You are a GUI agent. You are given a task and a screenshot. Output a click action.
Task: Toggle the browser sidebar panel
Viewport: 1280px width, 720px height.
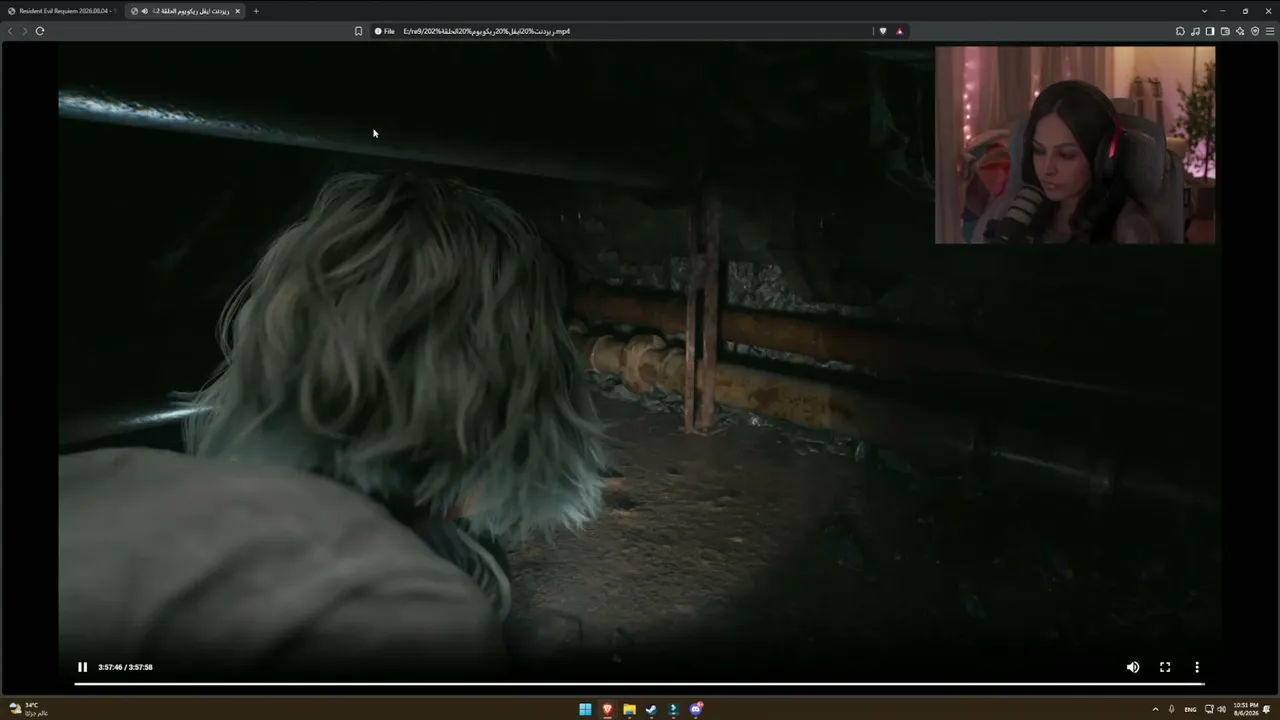(1210, 31)
